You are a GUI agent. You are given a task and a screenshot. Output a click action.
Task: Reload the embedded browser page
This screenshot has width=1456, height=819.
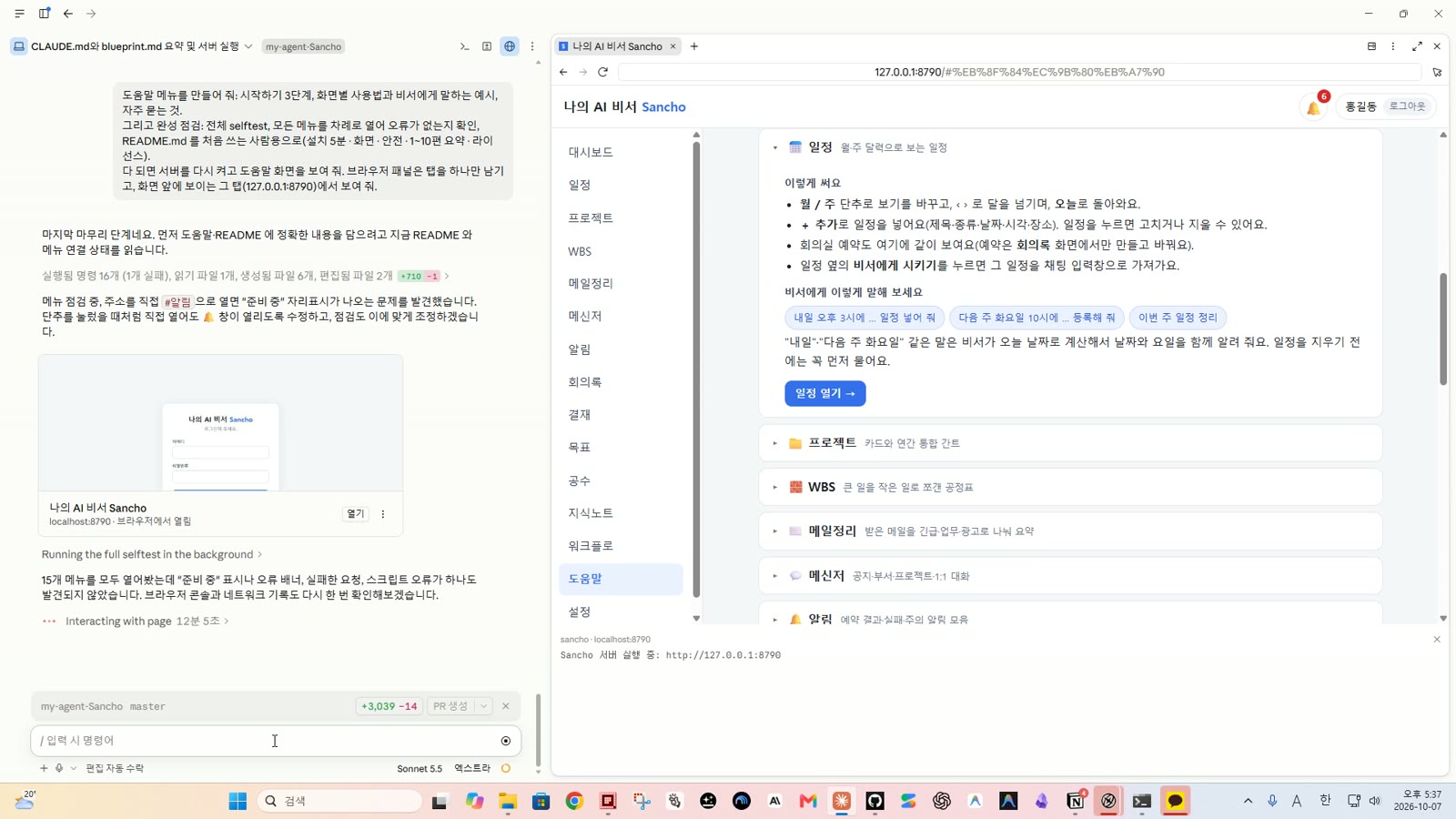click(x=602, y=72)
